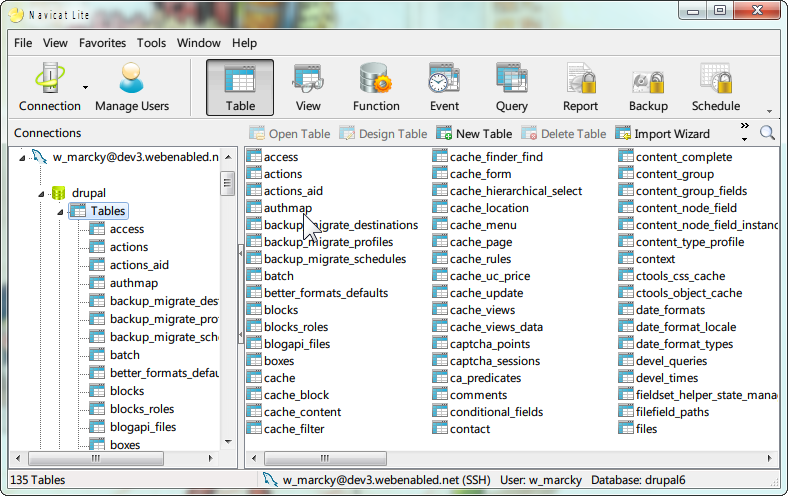
Task: Click the tree panel horizontal scroll right arrow
Action: (210, 458)
